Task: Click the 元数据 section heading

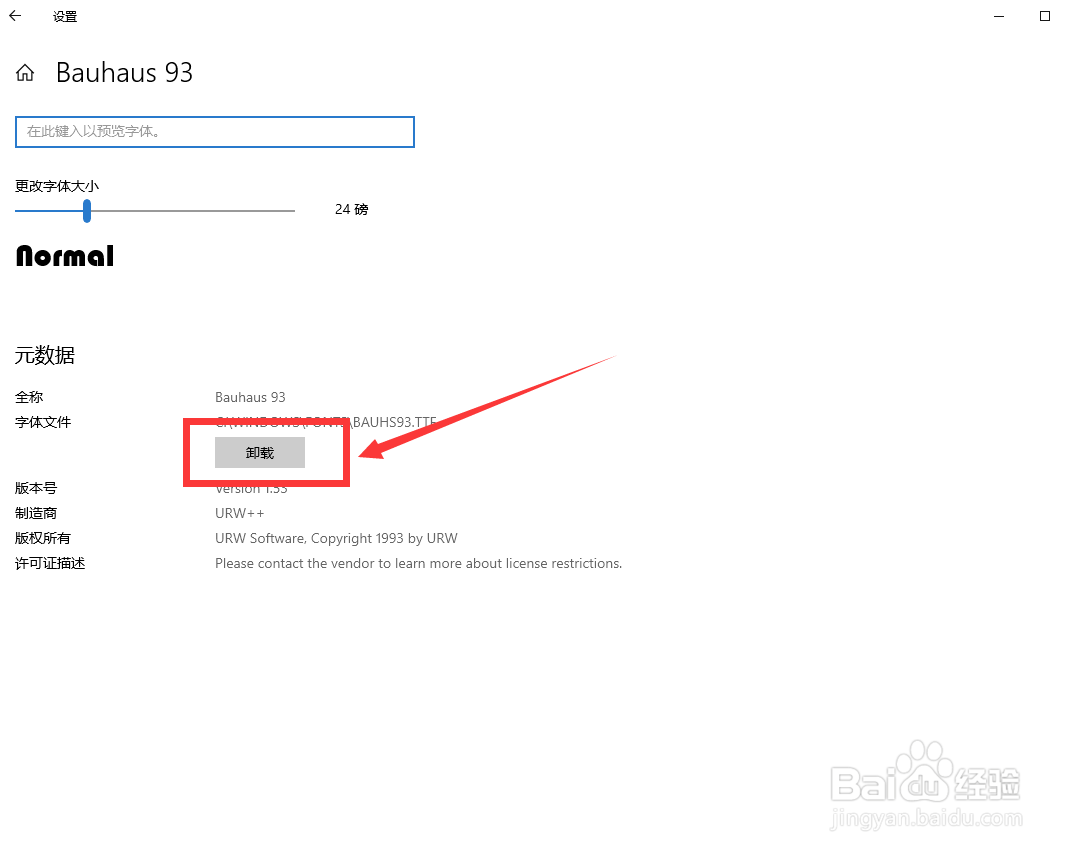Action: point(45,355)
